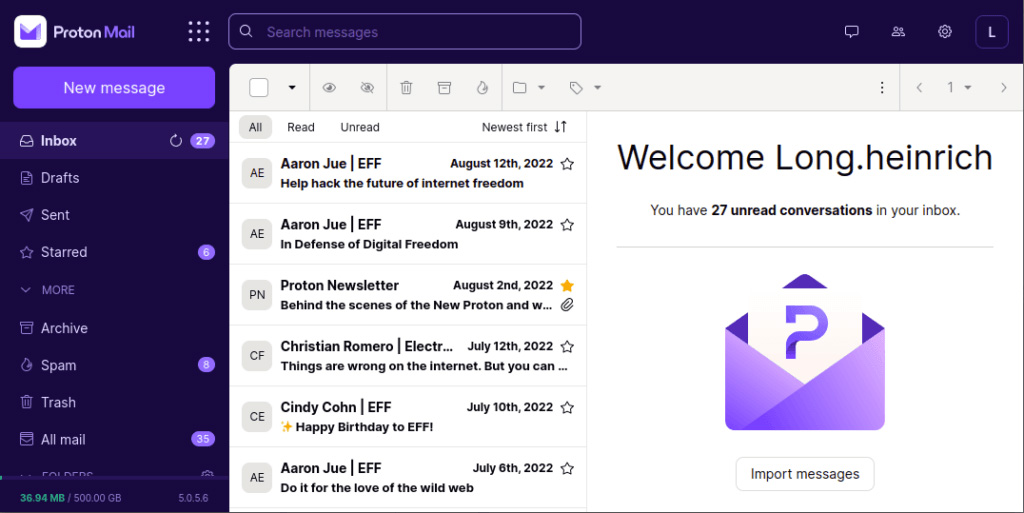Click the archive icon in toolbar
The image size is (1024, 513).
[444, 88]
